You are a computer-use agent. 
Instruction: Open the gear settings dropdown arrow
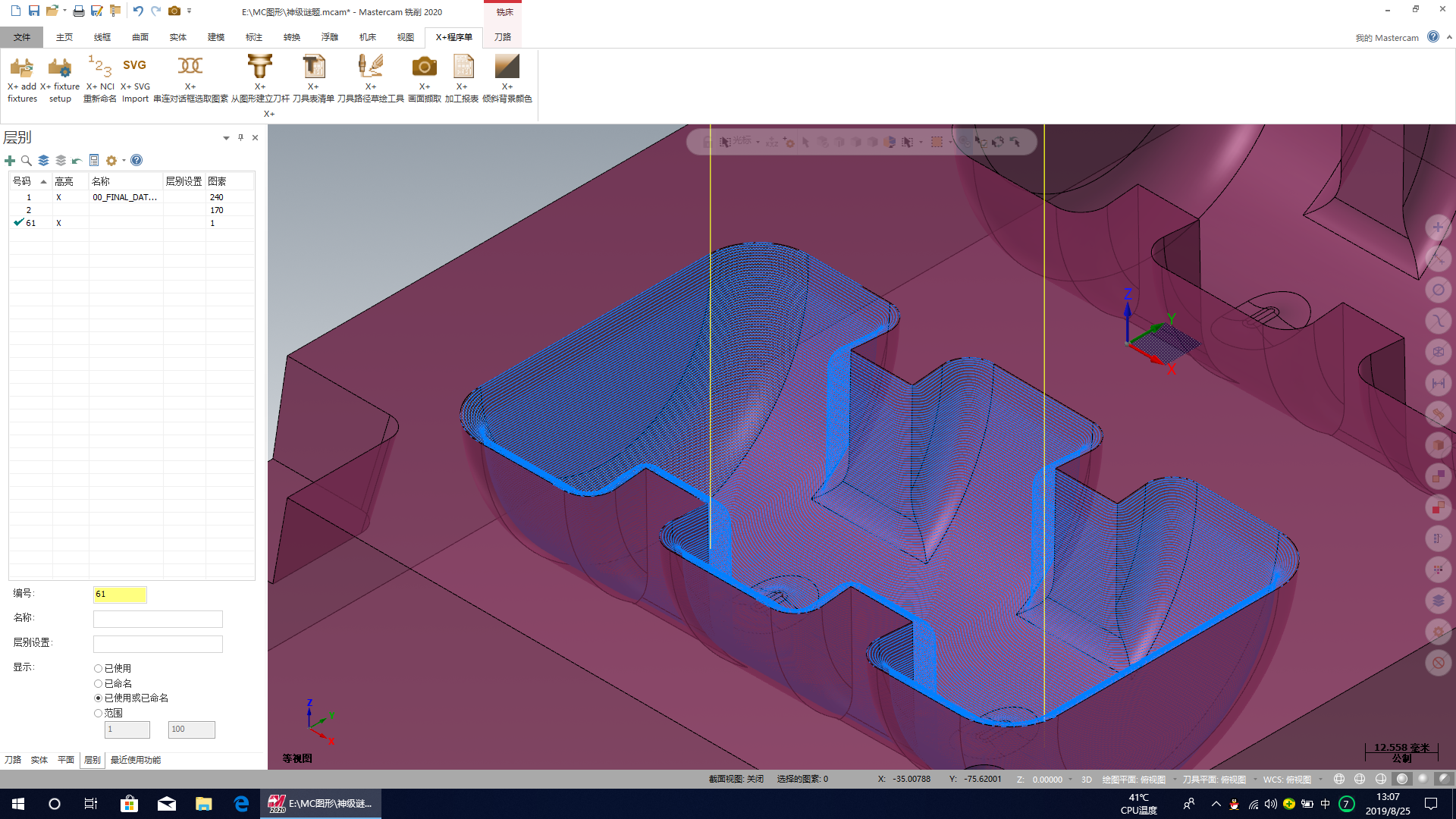click(x=124, y=161)
